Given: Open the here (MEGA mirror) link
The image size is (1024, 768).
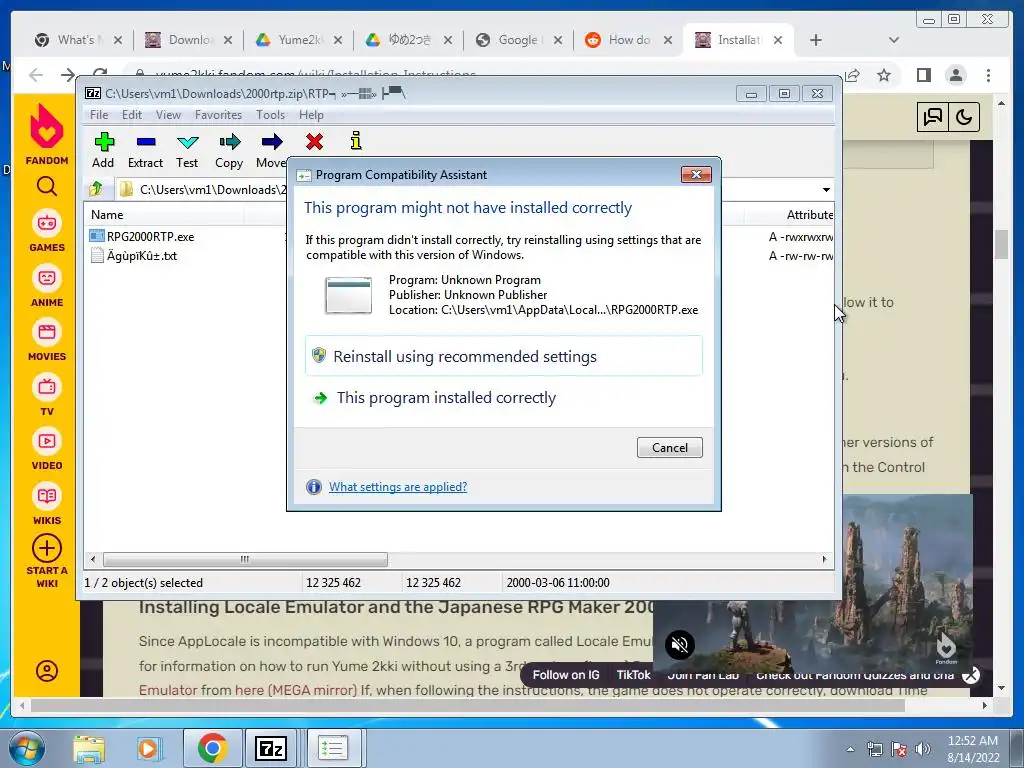Looking at the screenshot, I should pos(296,690).
